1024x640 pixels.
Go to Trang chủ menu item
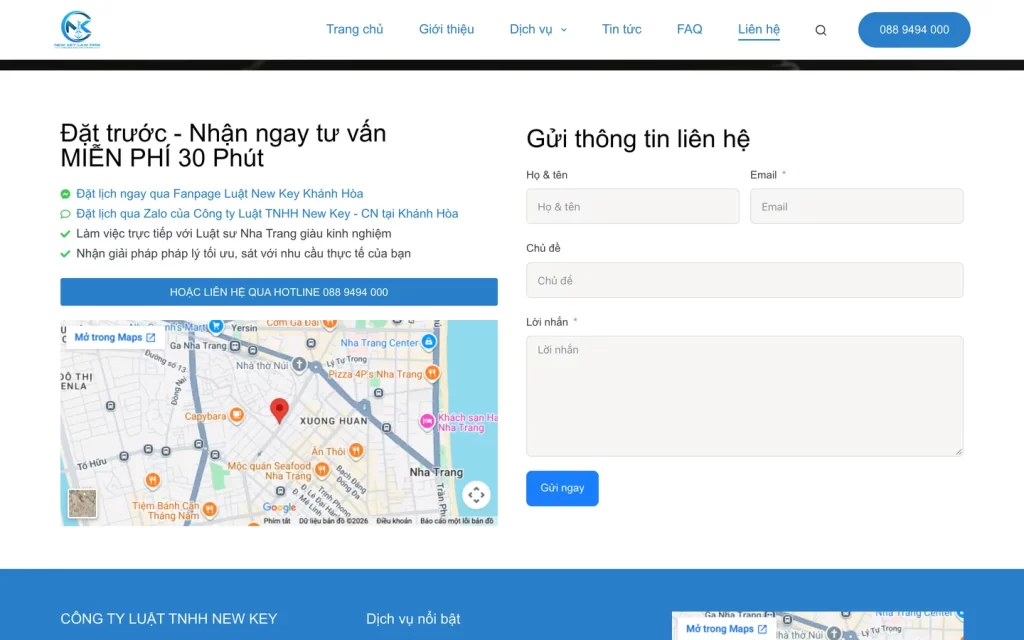355,29
